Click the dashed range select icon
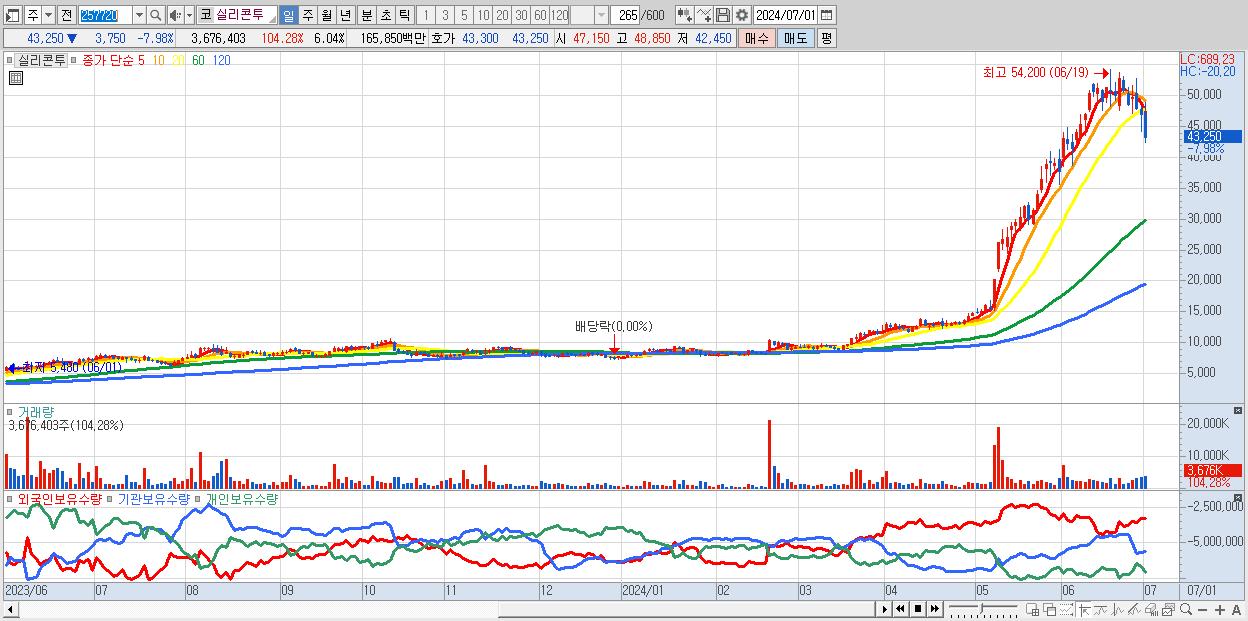 [1066, 609]
